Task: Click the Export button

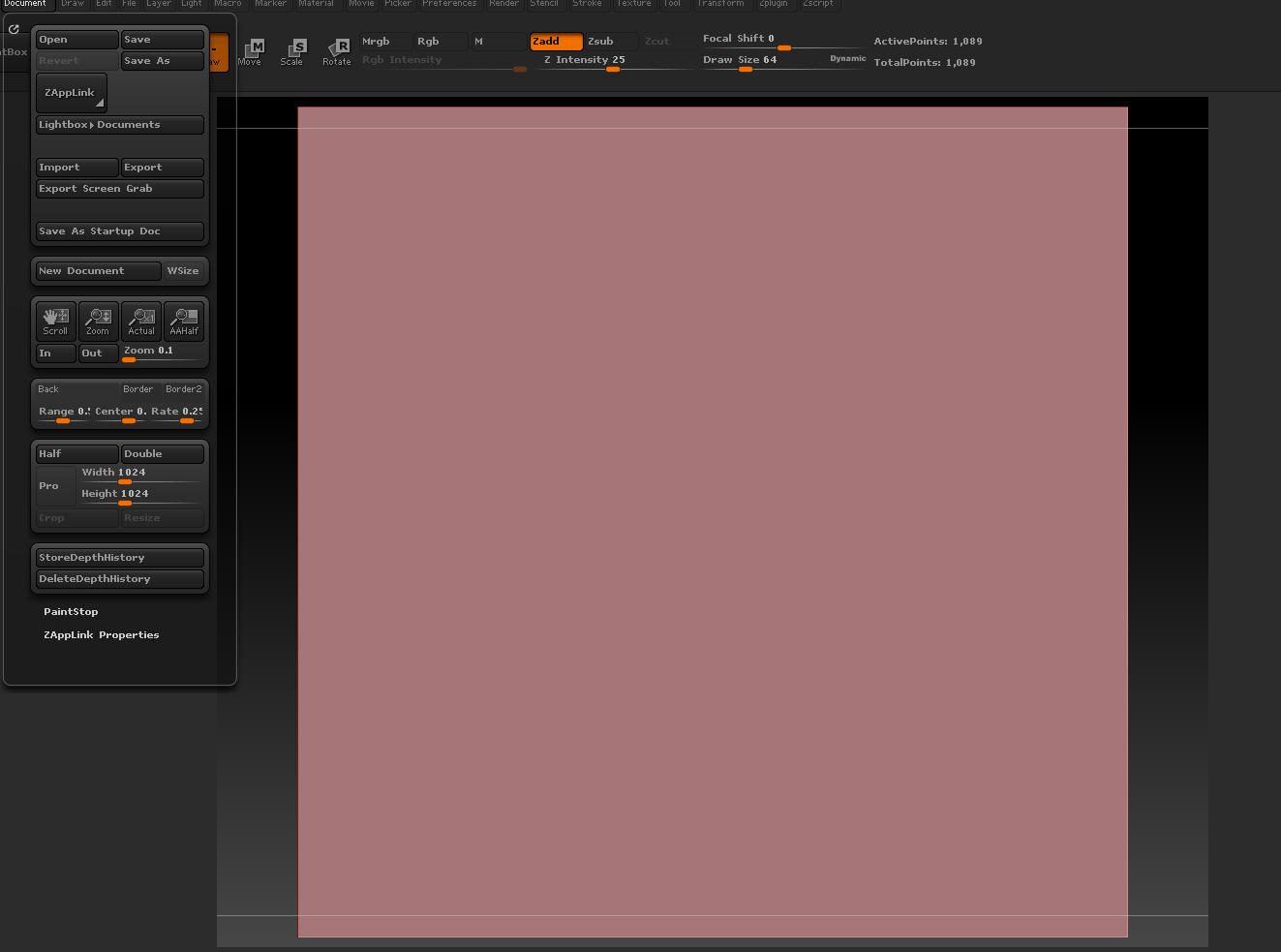Action: pos(163,168)
